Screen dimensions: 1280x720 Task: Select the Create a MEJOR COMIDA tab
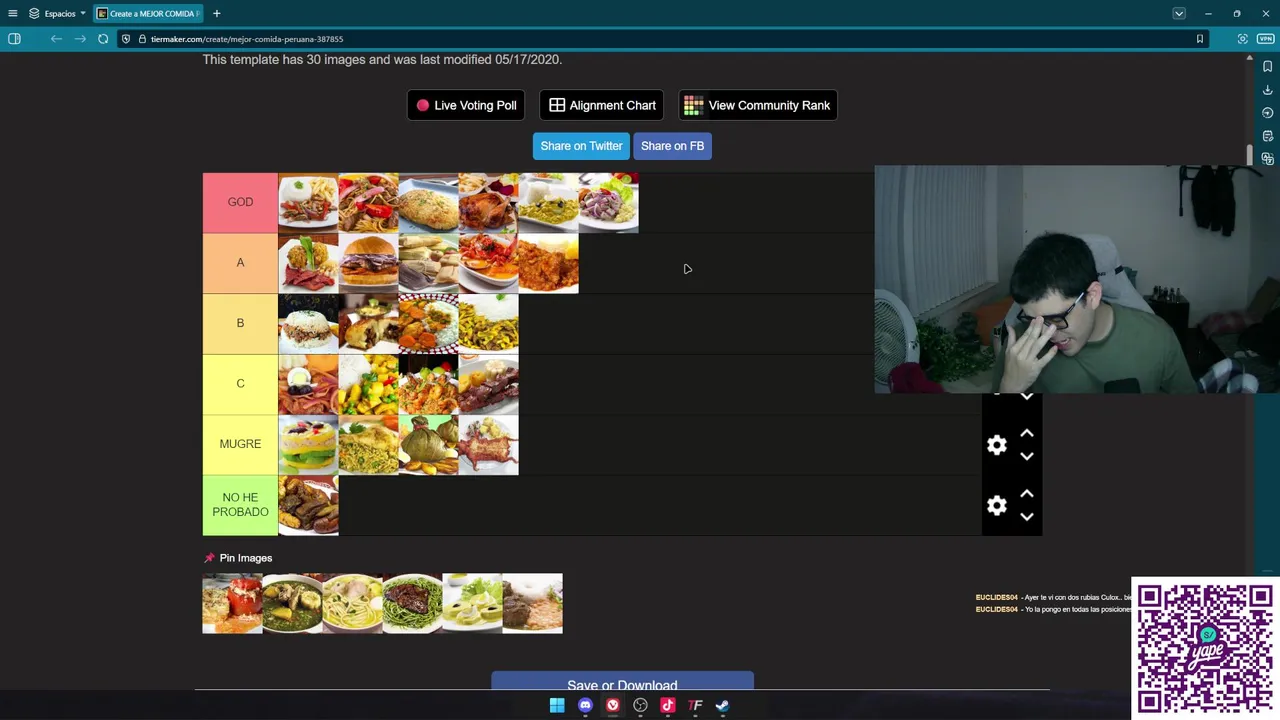coord(148,13)
